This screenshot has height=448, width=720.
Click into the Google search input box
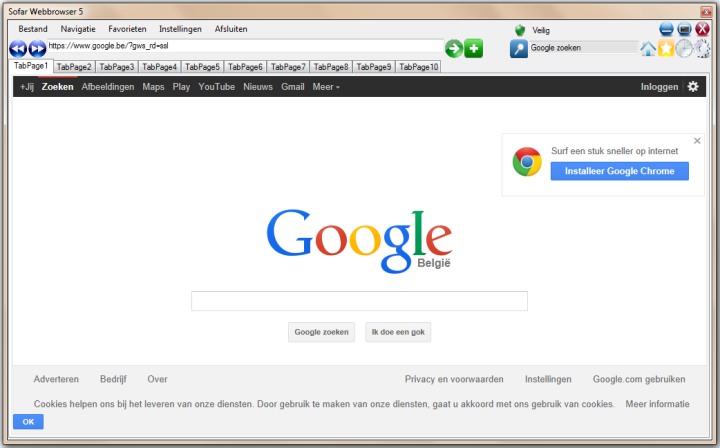pos(360,301)
